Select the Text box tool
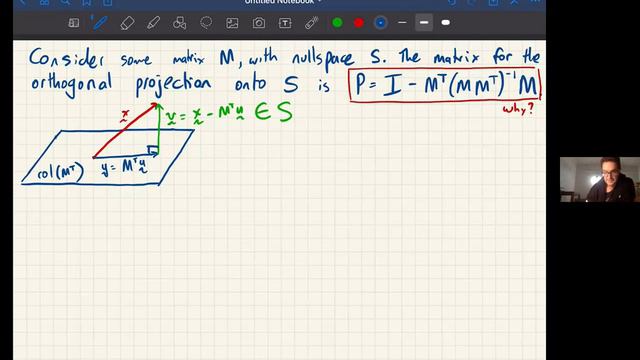Image resolution: width=640 pixels, height=360 pixels. coord(285,23)
